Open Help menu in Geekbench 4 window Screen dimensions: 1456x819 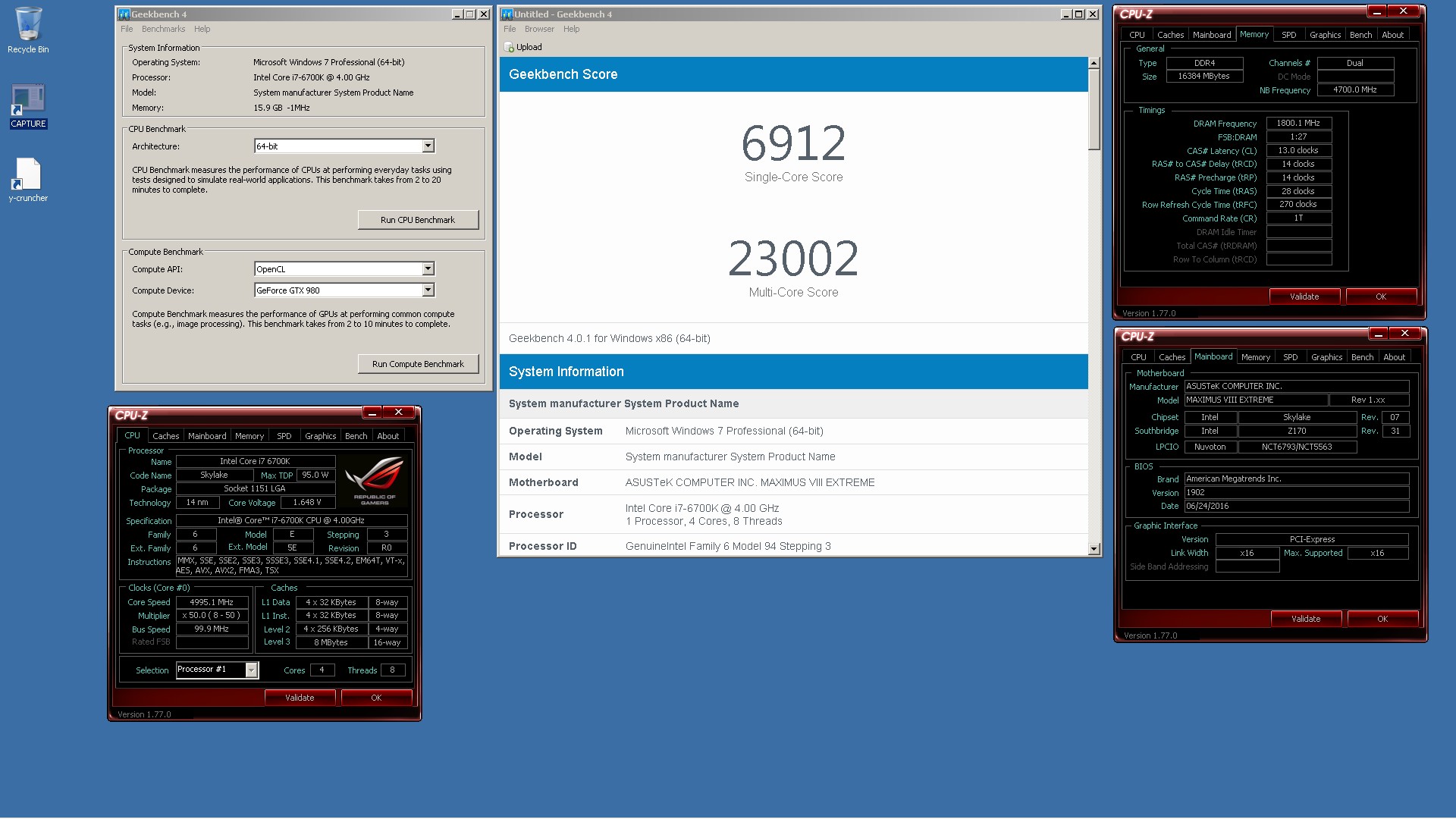pyautogui.click(x=202, y=29)
